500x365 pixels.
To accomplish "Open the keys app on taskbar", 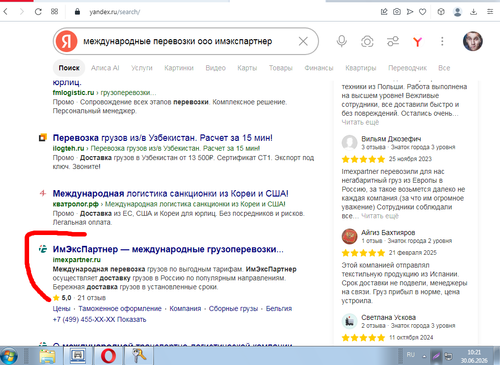I will pyautogui.click(x=139, y=356).
